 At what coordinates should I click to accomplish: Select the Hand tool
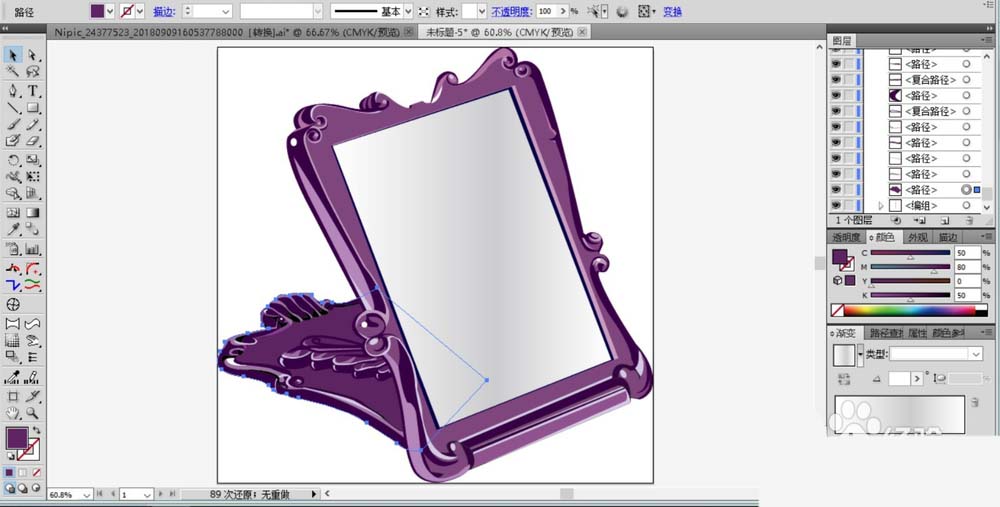(x=13, y=412)
